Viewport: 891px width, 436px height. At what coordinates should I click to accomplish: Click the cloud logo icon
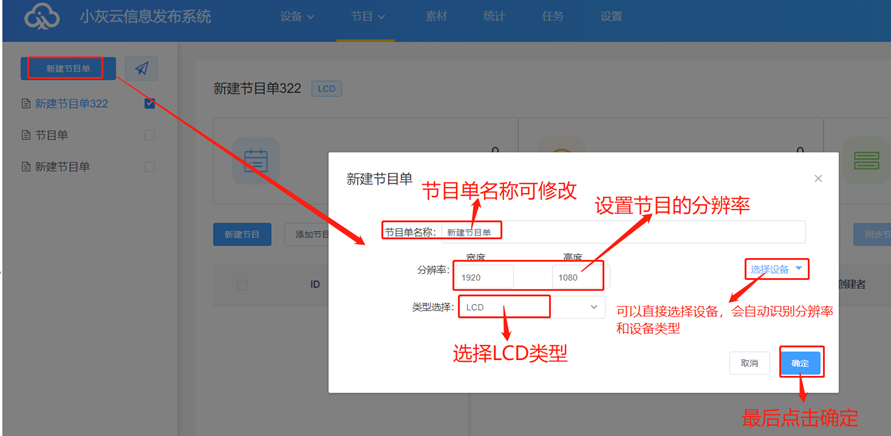pos(43,17)
